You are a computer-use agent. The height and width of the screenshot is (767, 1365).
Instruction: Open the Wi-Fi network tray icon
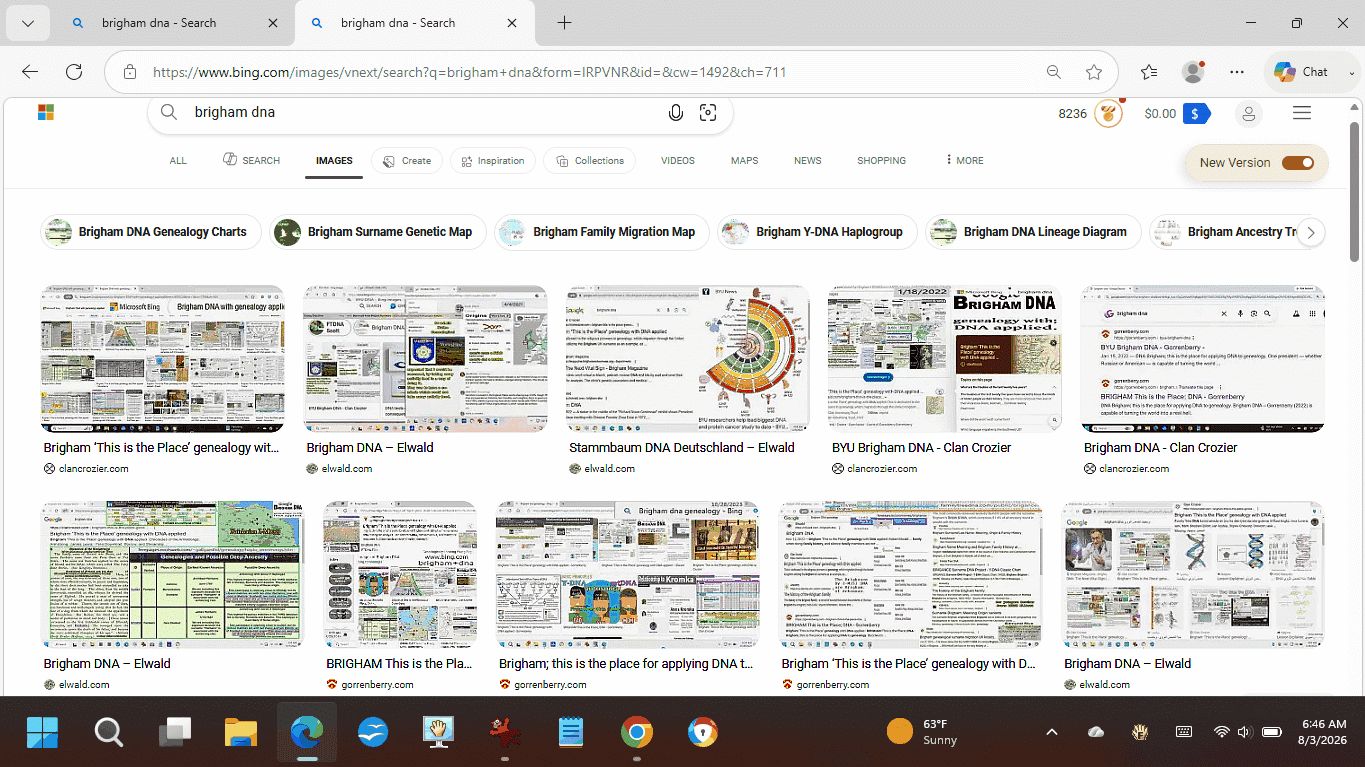1221,732
